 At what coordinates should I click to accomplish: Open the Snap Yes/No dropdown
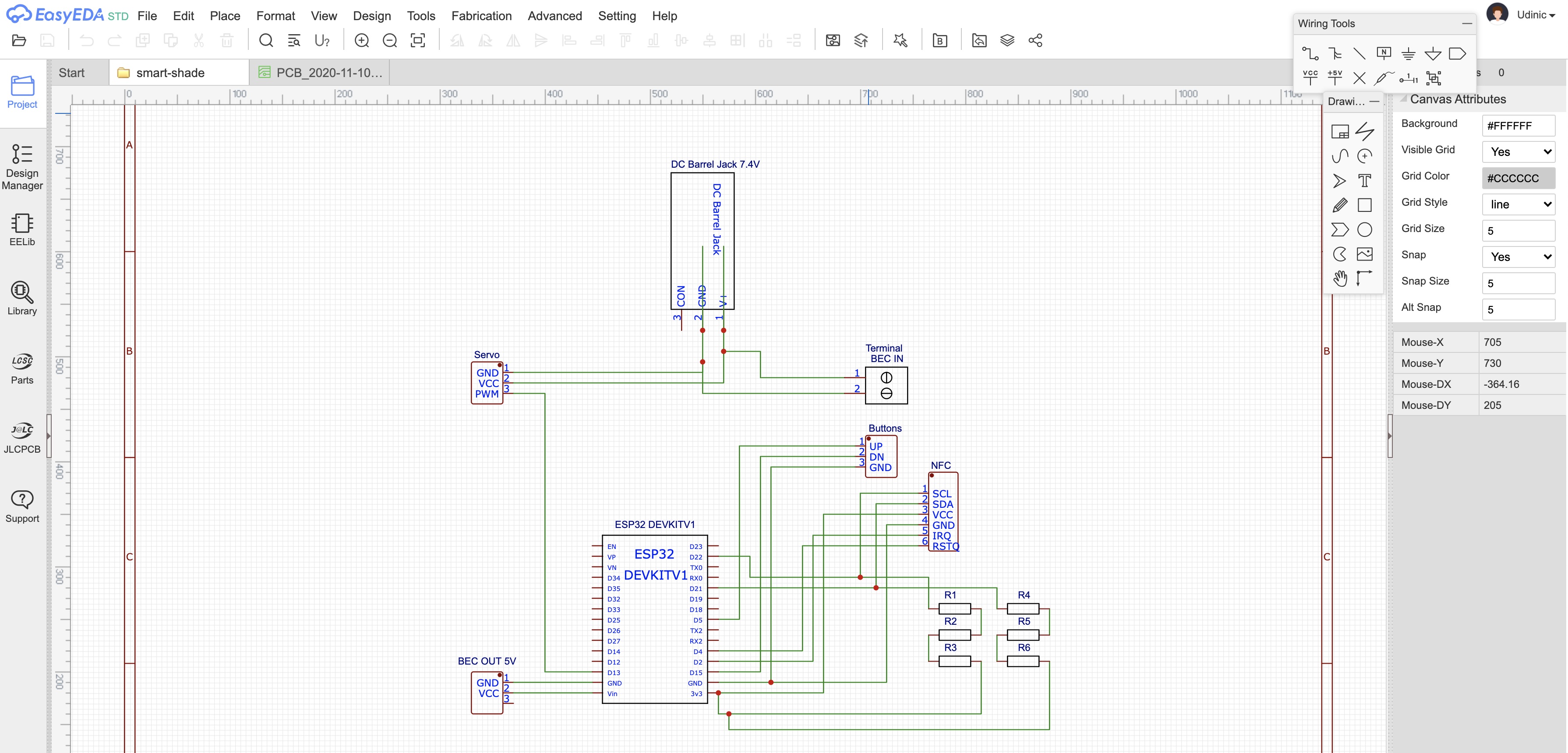click(1518, 257)
